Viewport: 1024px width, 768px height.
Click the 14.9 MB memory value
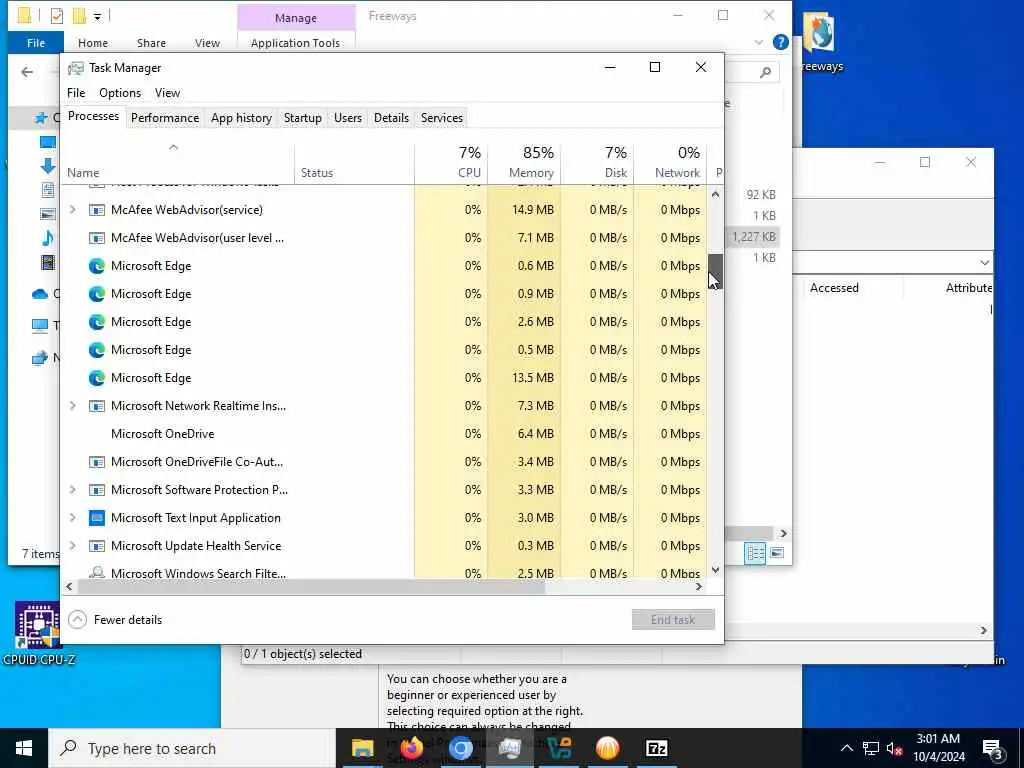tap(532, 210)
